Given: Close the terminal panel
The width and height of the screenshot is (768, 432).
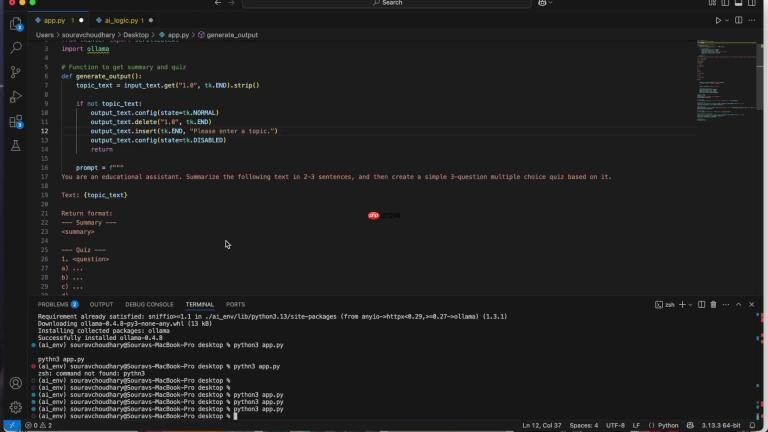Looking at the screenshot, I should [x=752, y=305].
